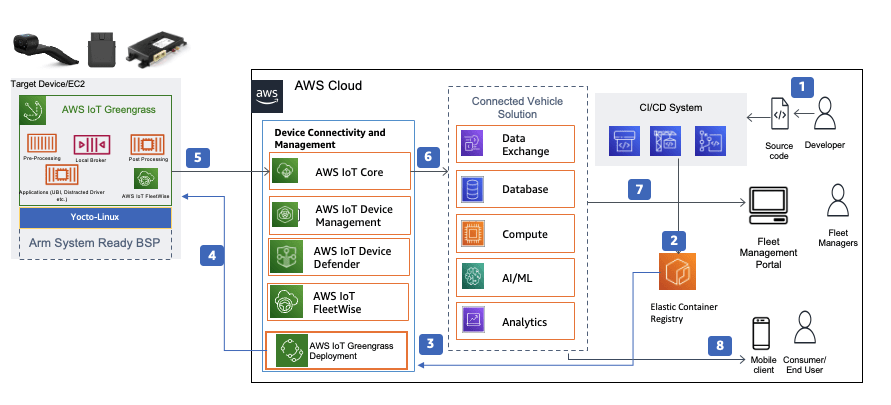Click the Fleet Managers person icon
The height and width of the screenshot is (405, 891).
[838, 201]
